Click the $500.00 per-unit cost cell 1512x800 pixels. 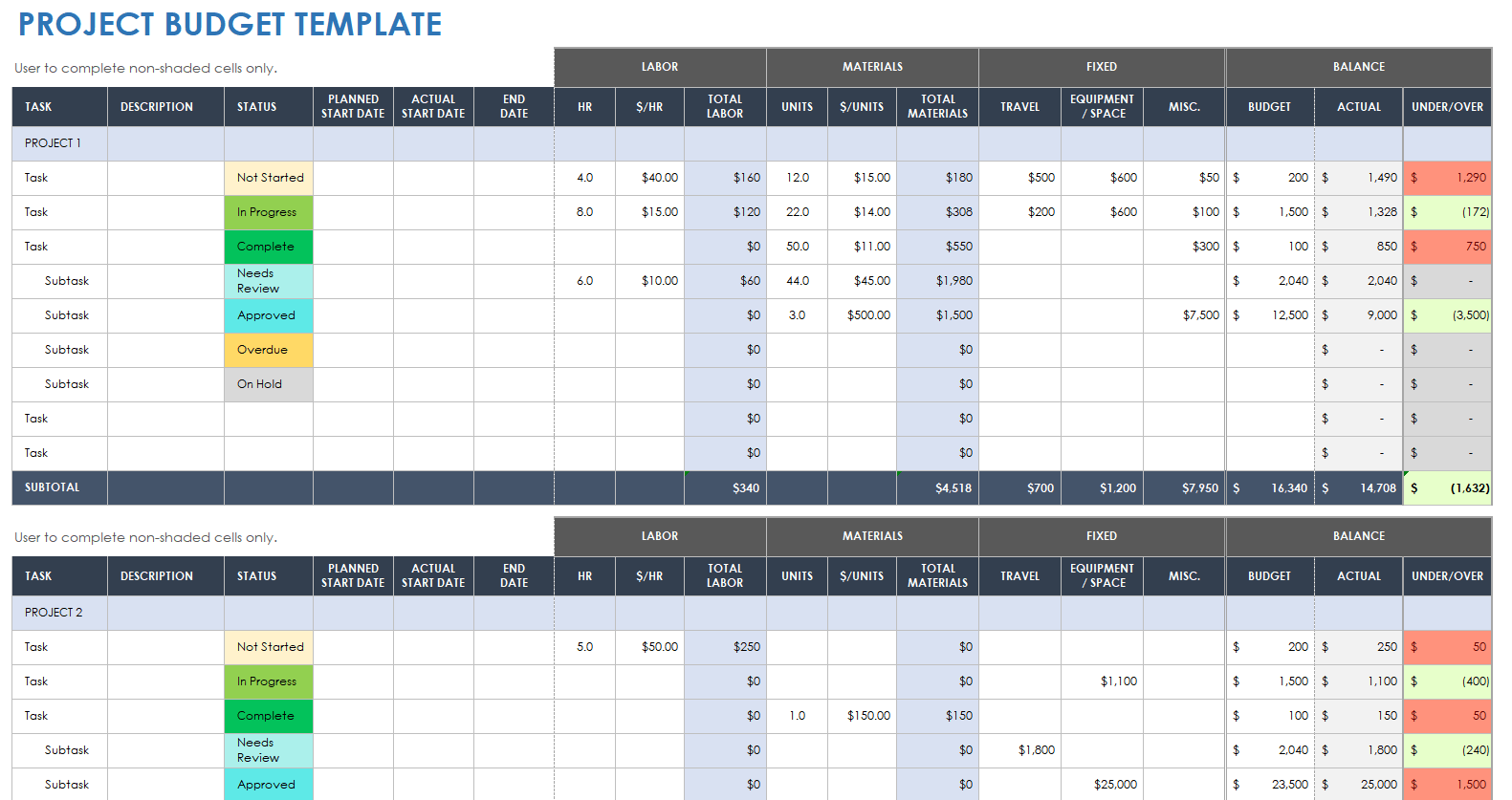[862, 315]
